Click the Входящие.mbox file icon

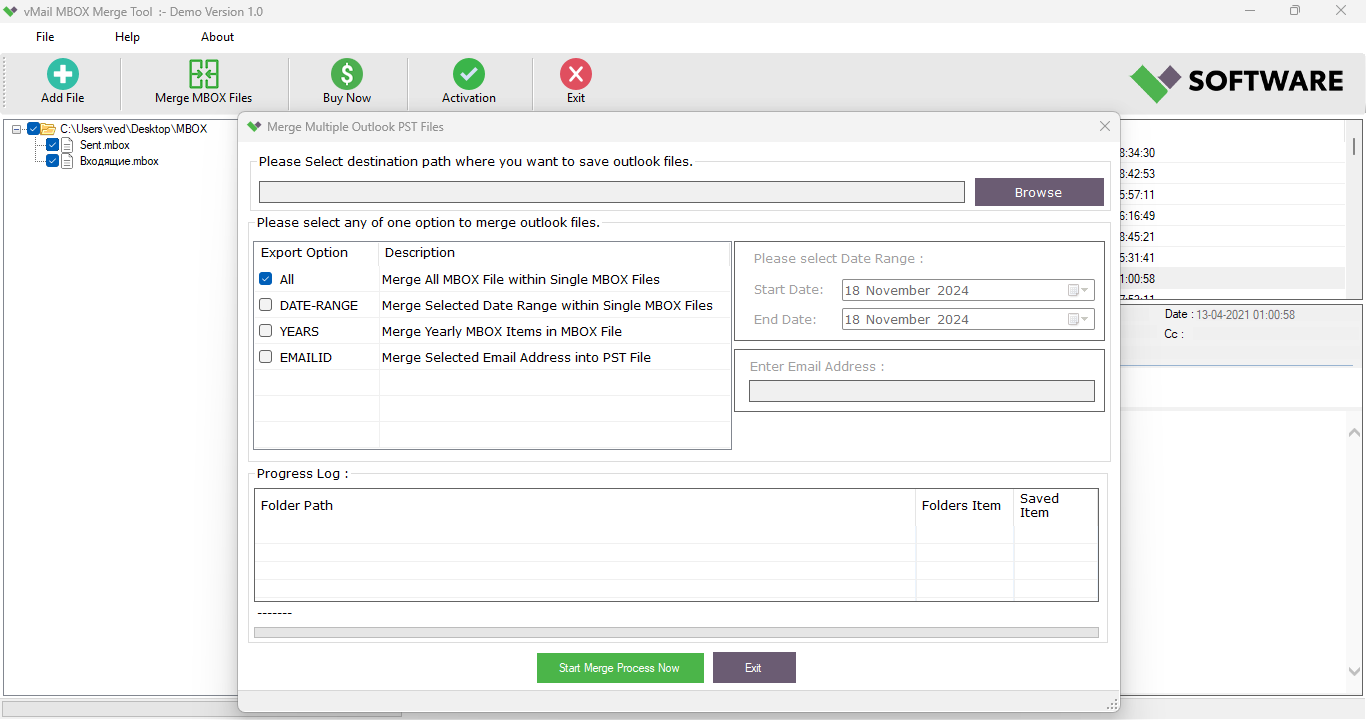68,161
